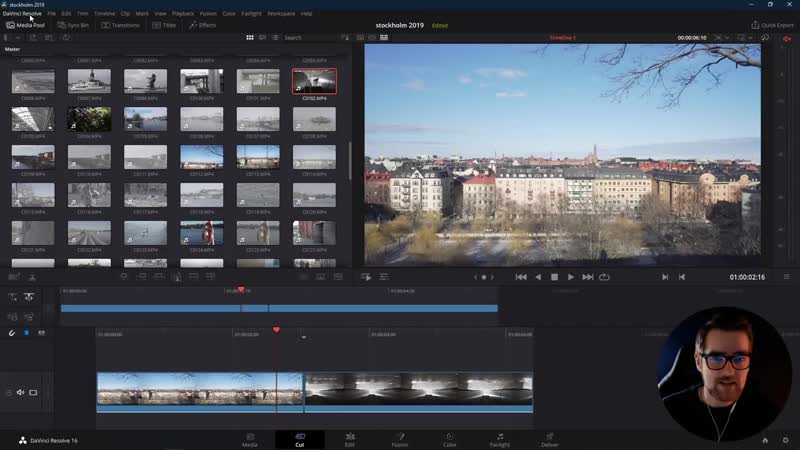Click the media pool vertical scrollbar
Viewport: 800px width, 450px height.
click(349, 160)
